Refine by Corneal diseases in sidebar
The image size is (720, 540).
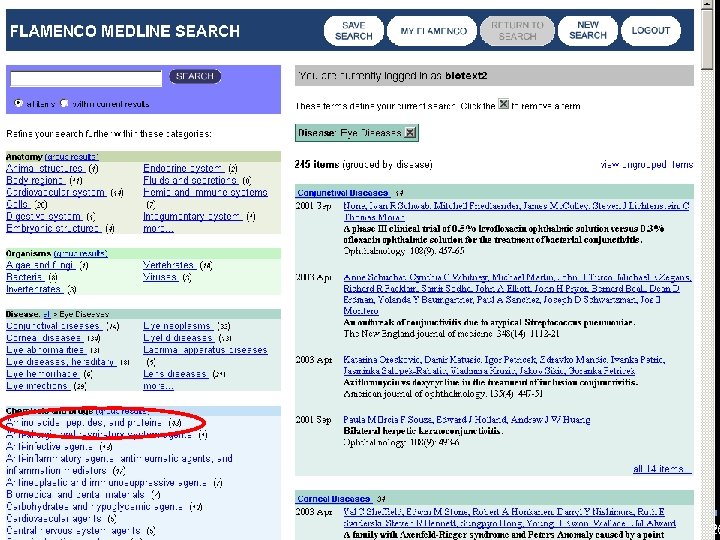pyautogui.click(x=45, y=338)
